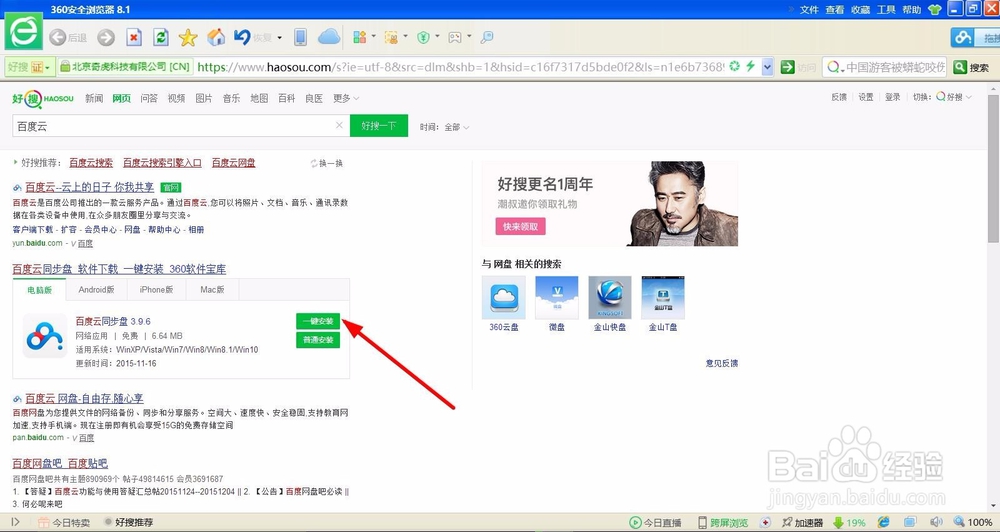Select the Mac版 tab
This screenshot has height=532, width=1000.
[x=212, y=290]
